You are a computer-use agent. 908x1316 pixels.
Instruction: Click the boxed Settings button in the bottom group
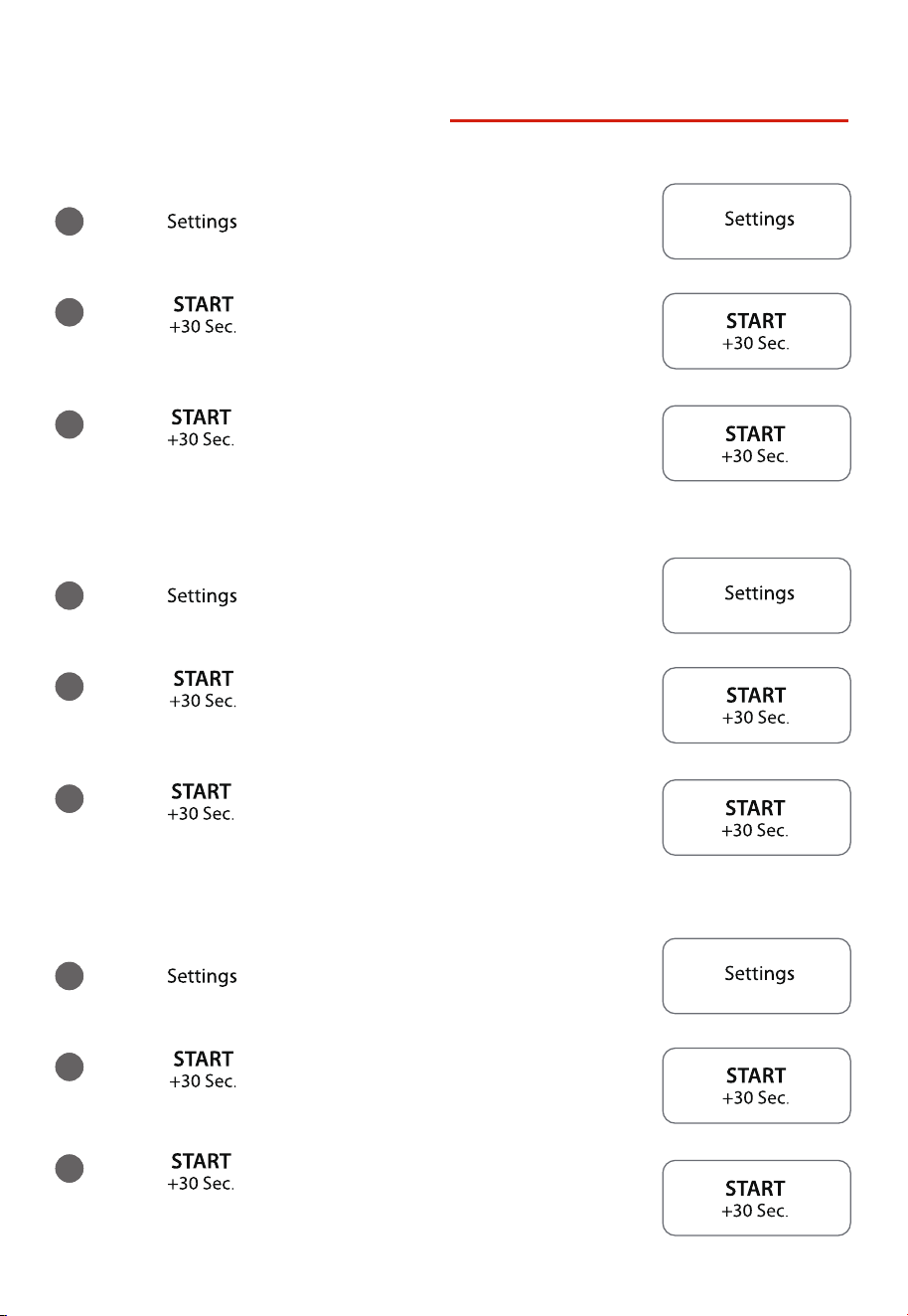coord(757,976)
